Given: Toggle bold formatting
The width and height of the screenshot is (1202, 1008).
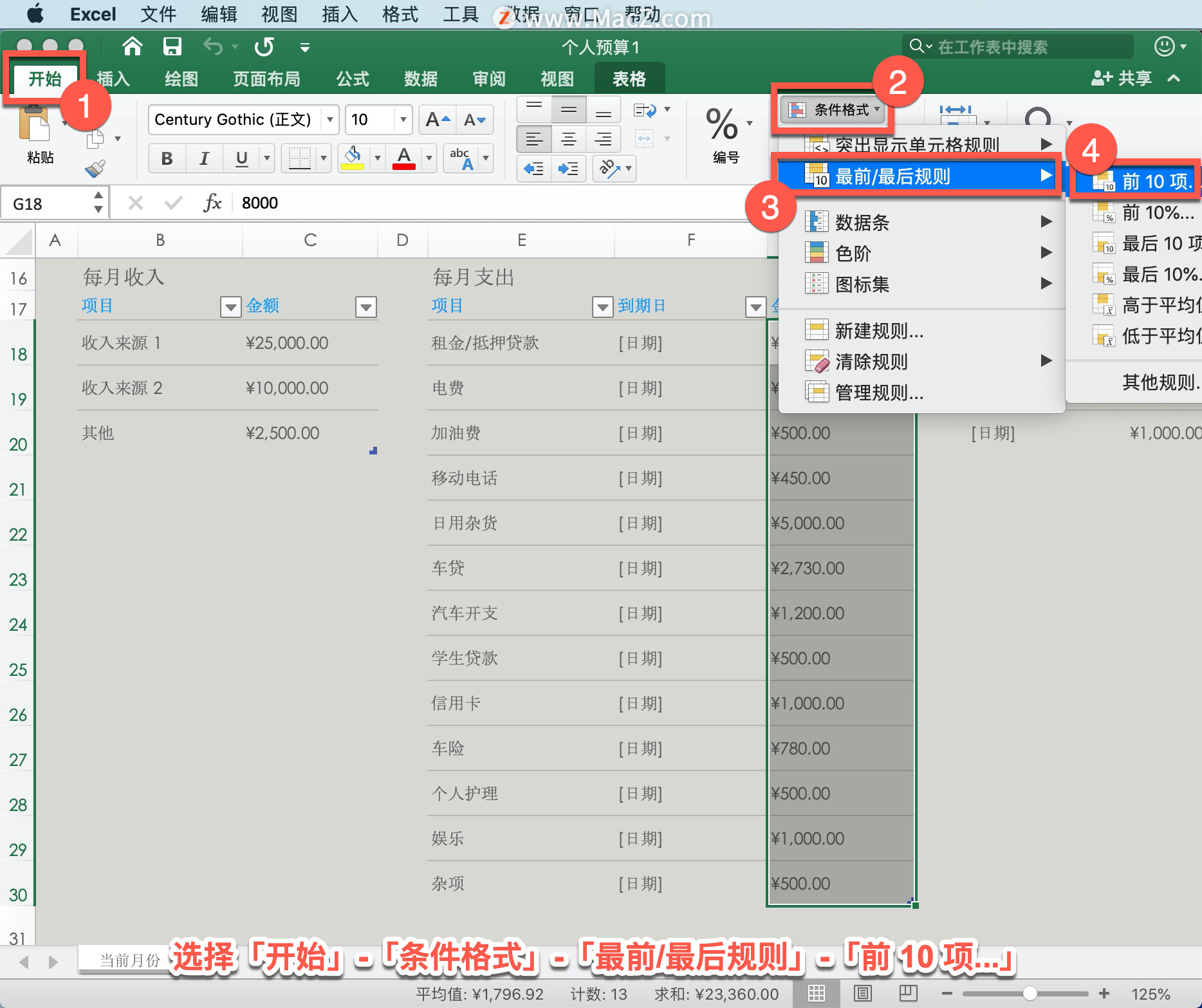Looking at the screenshot, I should pyautogui.click(x=167, y=158).
